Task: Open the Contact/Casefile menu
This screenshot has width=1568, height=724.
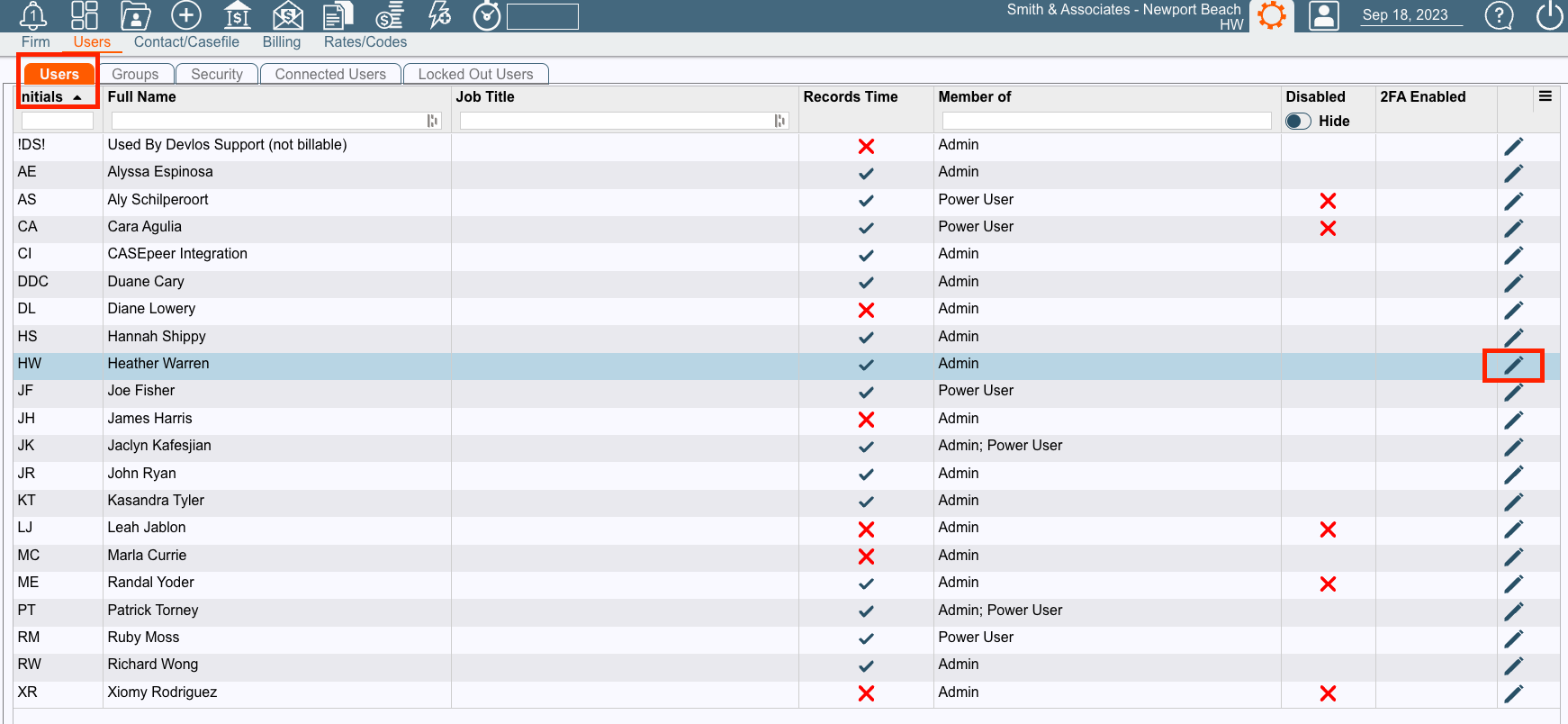Action: [x=186, y=41]
